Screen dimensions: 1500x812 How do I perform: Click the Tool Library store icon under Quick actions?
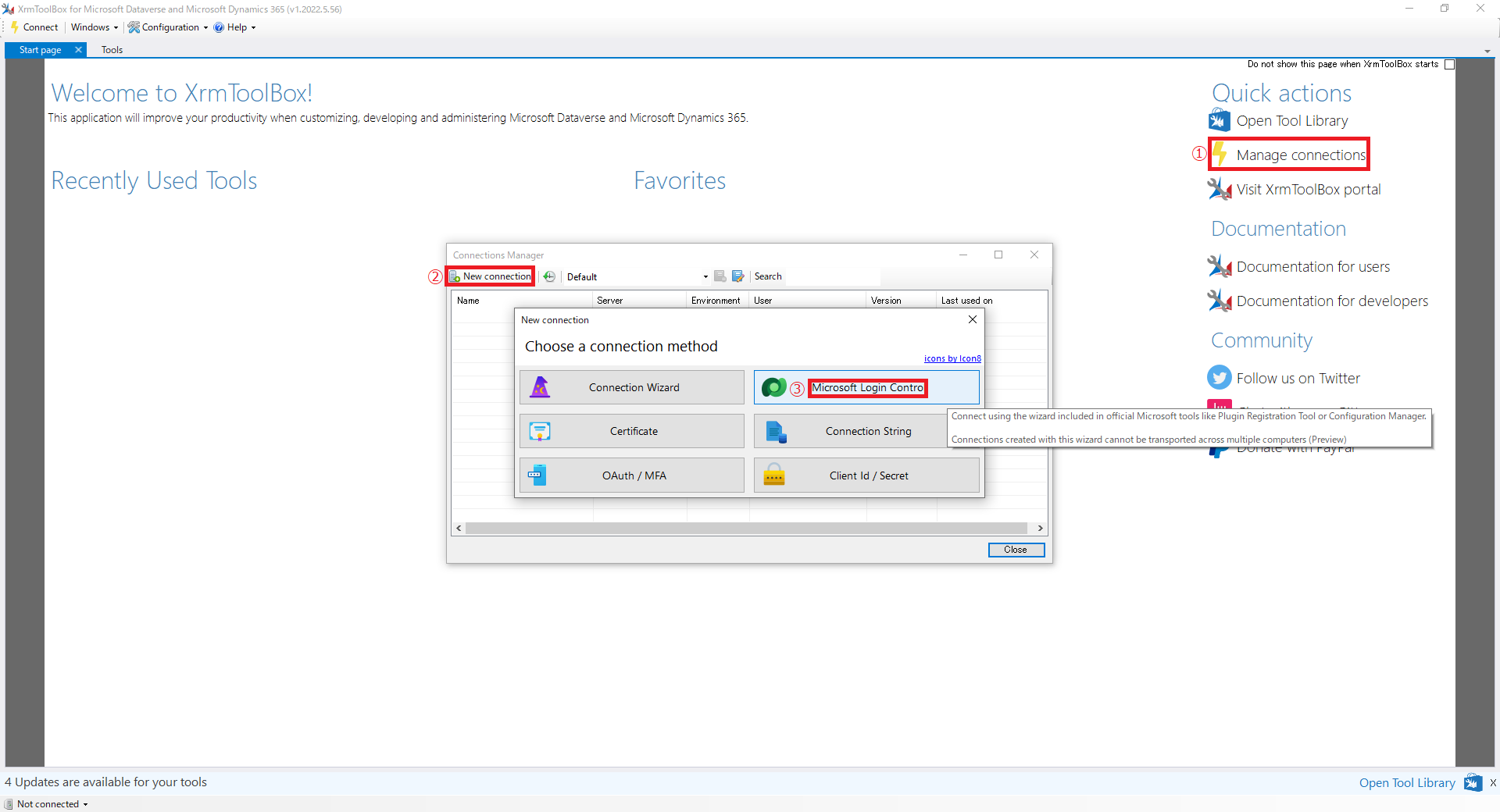point(1219,120)
